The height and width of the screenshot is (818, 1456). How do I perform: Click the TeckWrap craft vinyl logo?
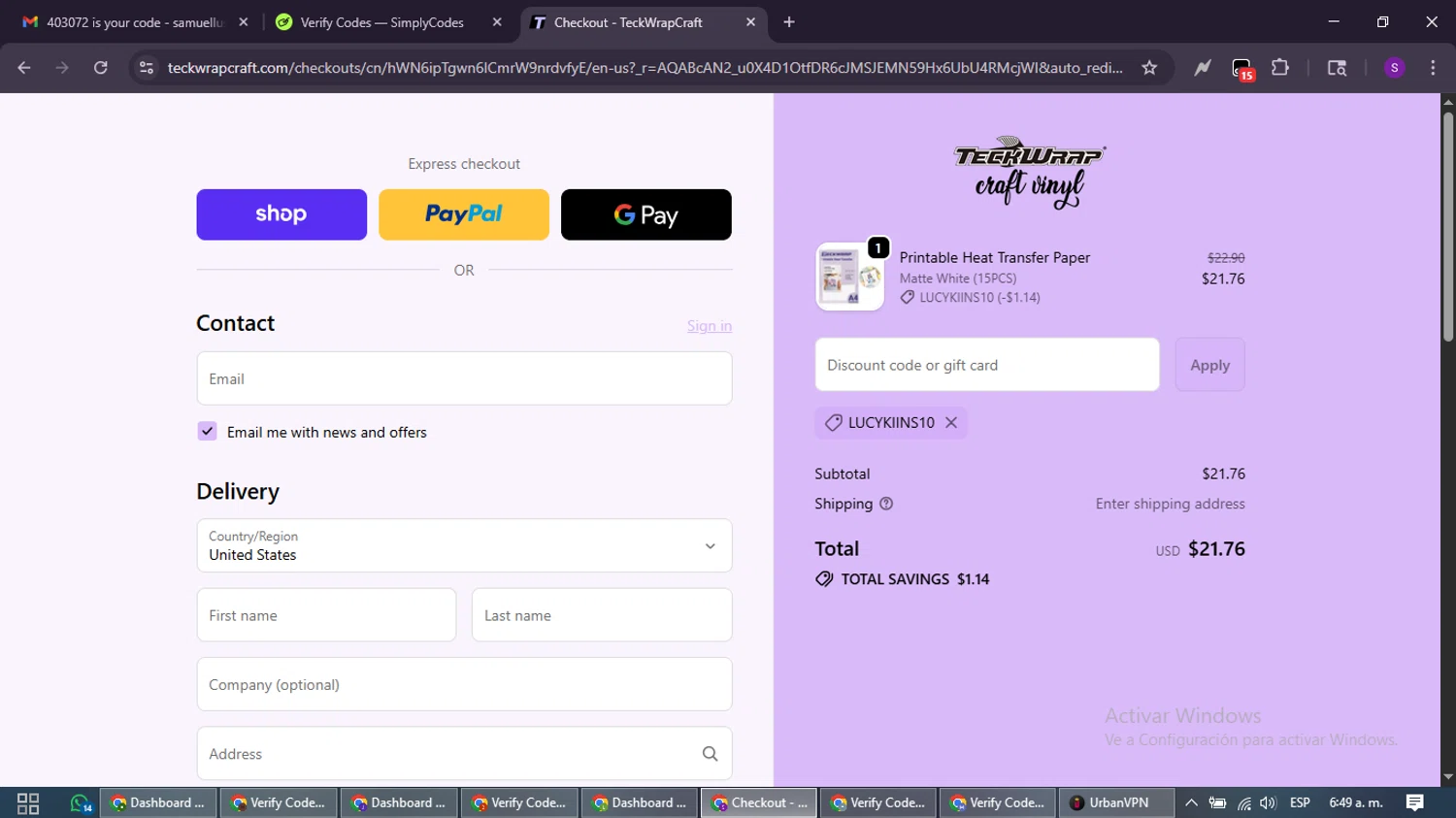pyautogui.click(x=1030, y=173)
